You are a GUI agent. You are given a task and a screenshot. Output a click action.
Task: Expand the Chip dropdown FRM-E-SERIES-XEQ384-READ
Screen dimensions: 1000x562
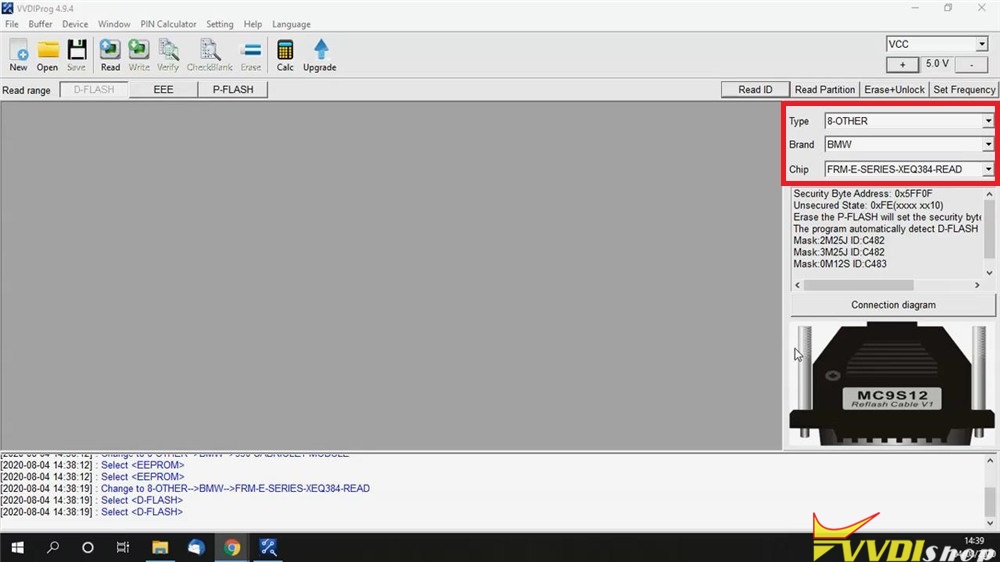coord(987,169)
